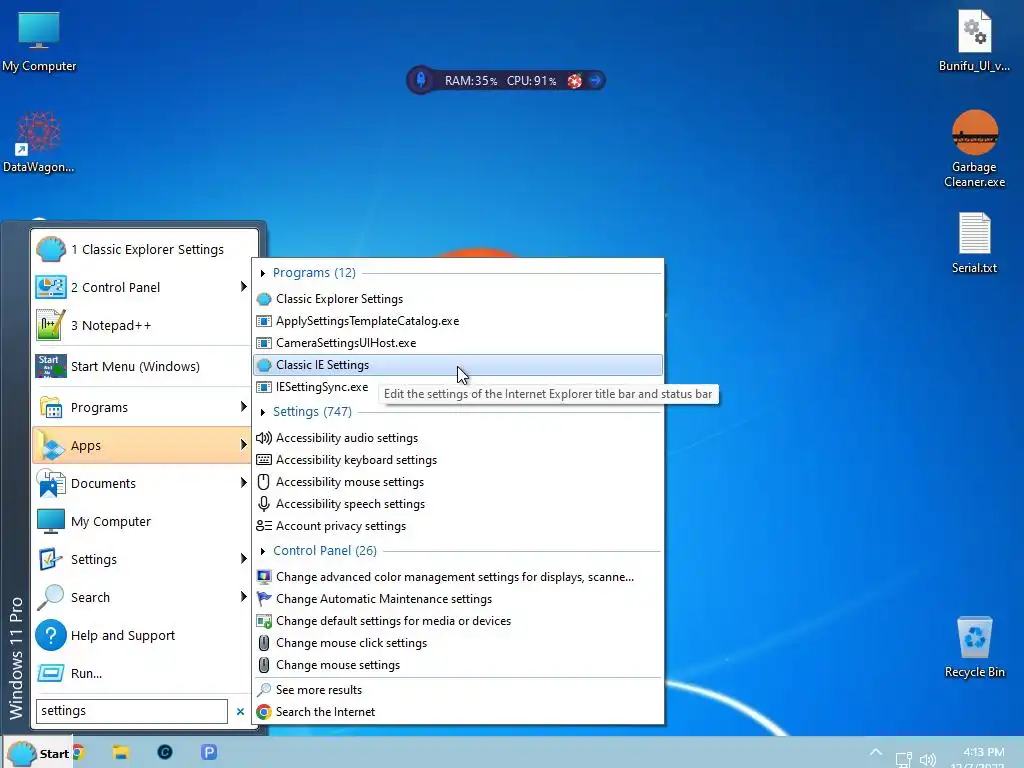
Task: Expand Control Panel submenu arrow
Action: click(244, 287)
